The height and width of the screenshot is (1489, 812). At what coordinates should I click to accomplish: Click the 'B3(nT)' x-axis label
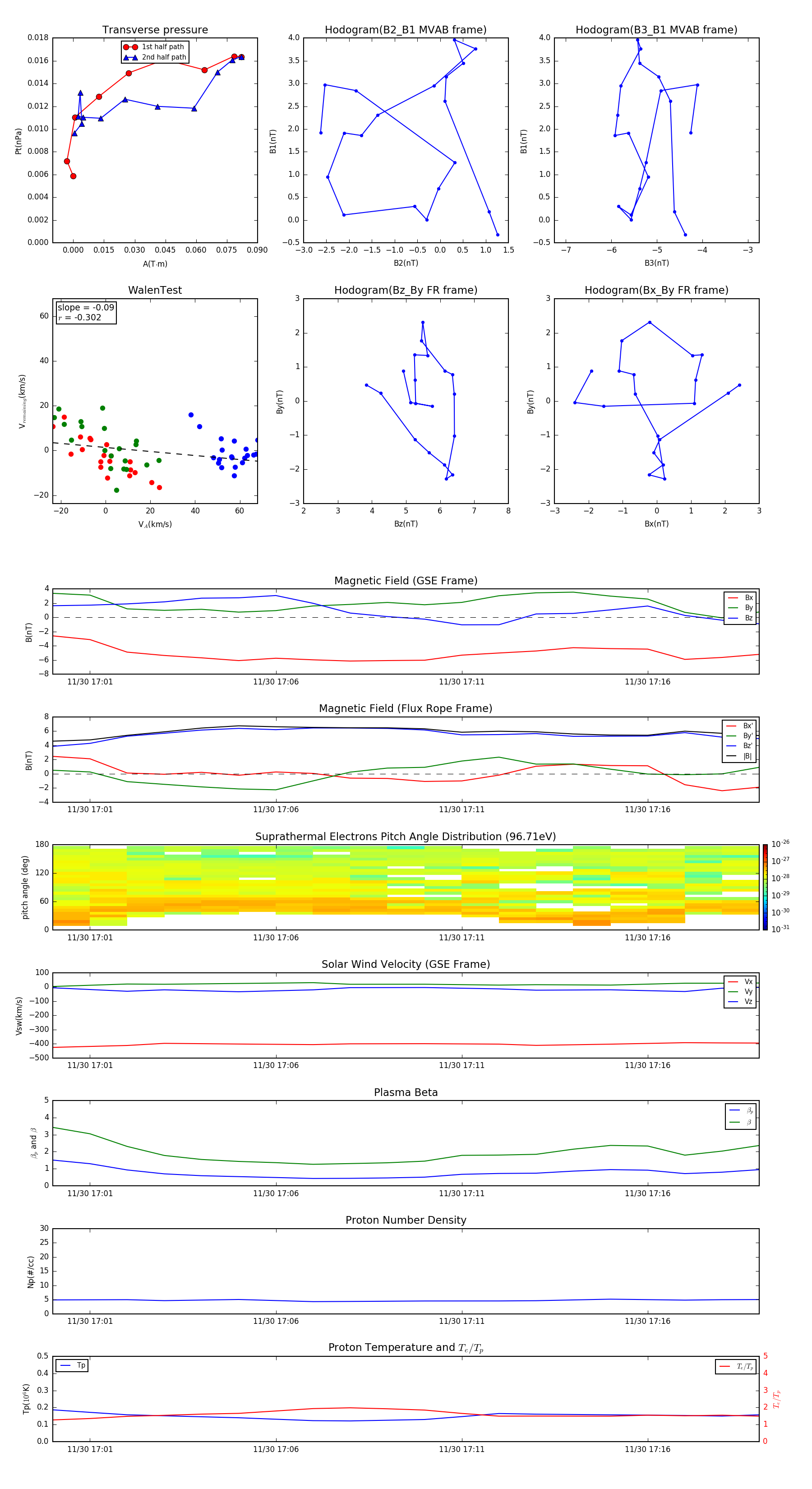[656, 263]
